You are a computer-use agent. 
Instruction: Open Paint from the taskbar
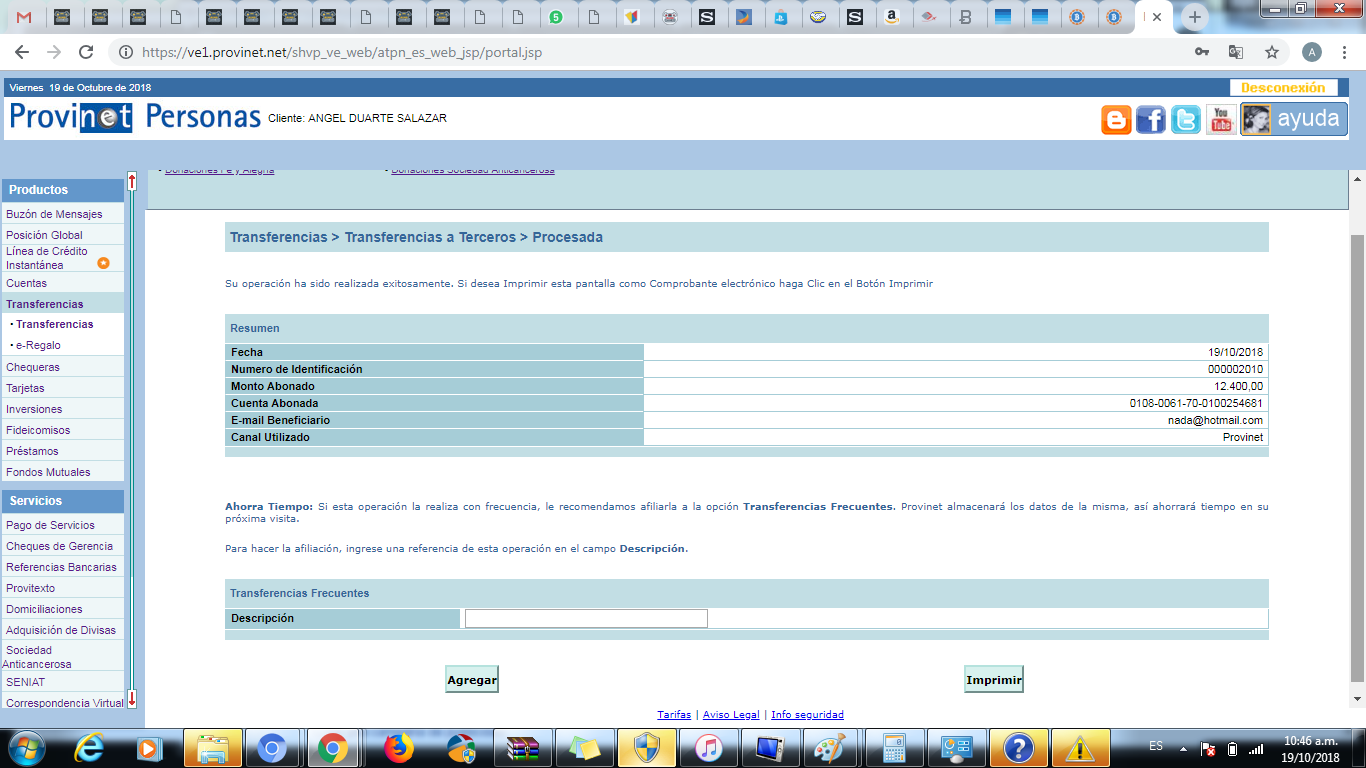click(x=832, y=748)
